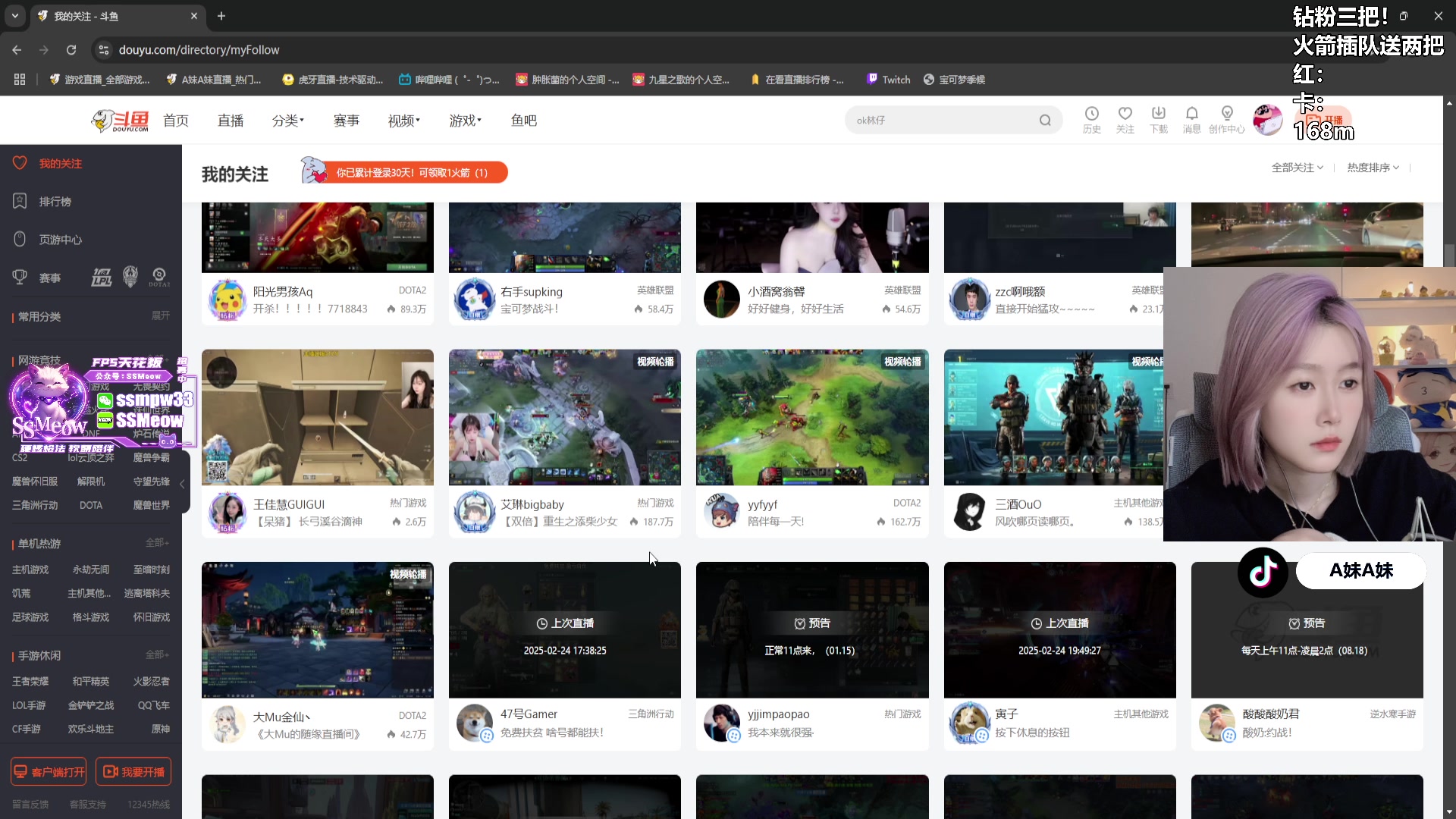Click yyfyyf streamer avatar

(721, 512)
